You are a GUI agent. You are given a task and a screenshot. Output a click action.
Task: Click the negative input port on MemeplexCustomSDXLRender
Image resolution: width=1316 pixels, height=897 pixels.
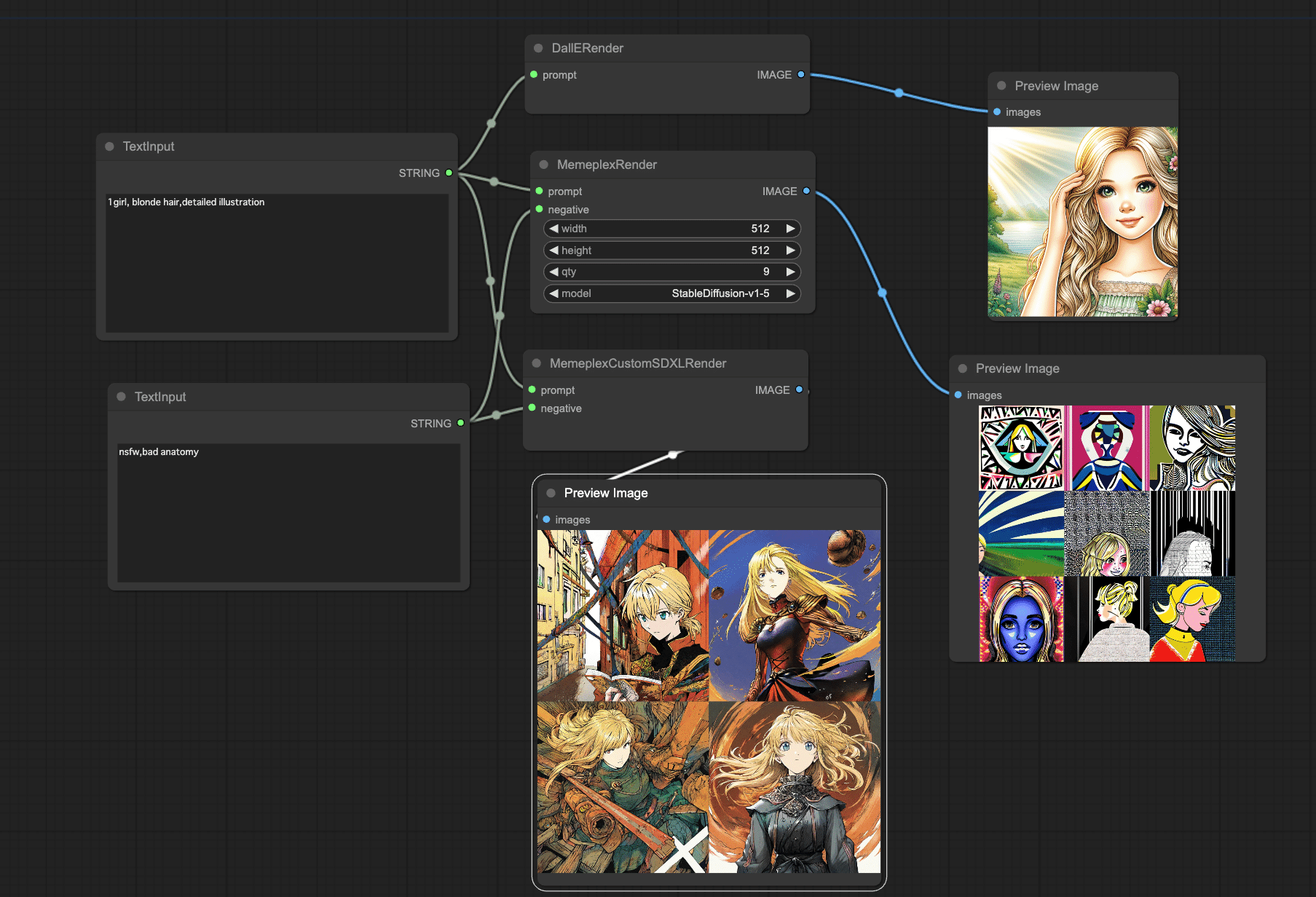(x=532, y=408)
